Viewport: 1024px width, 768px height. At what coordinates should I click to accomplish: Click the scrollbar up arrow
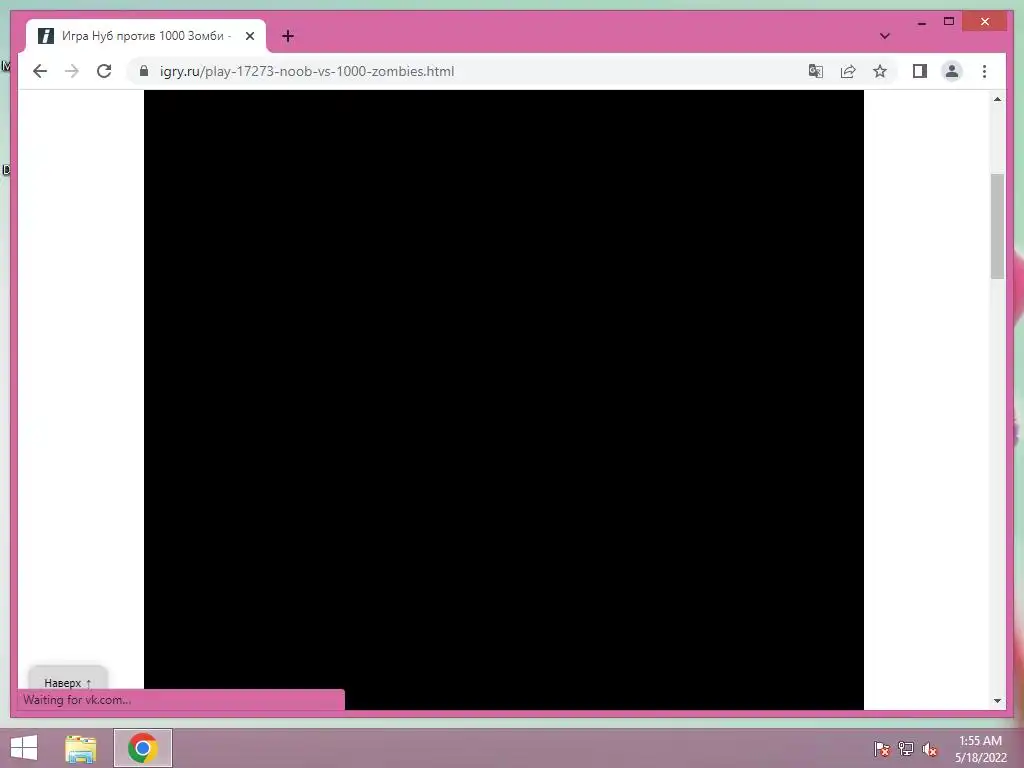[997, 99]
